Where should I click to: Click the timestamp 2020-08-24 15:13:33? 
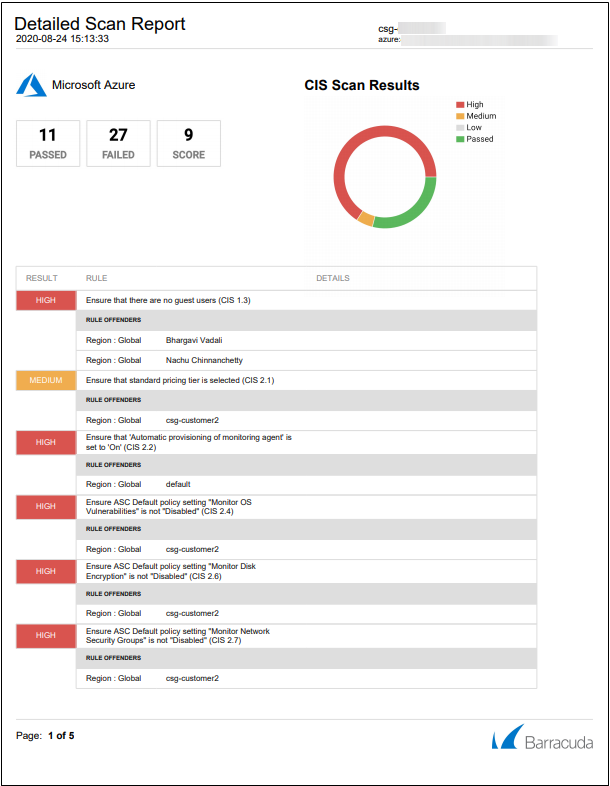[62, 39]
